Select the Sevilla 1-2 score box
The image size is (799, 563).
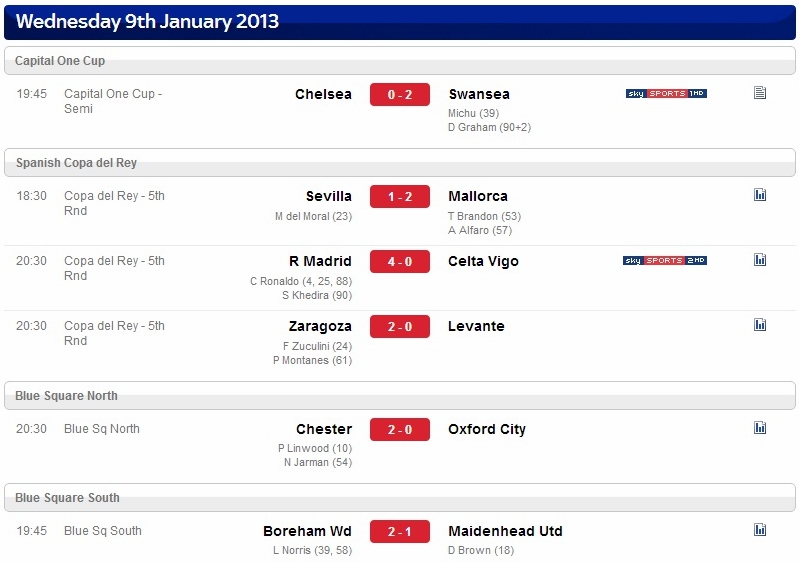click(400, 196)
